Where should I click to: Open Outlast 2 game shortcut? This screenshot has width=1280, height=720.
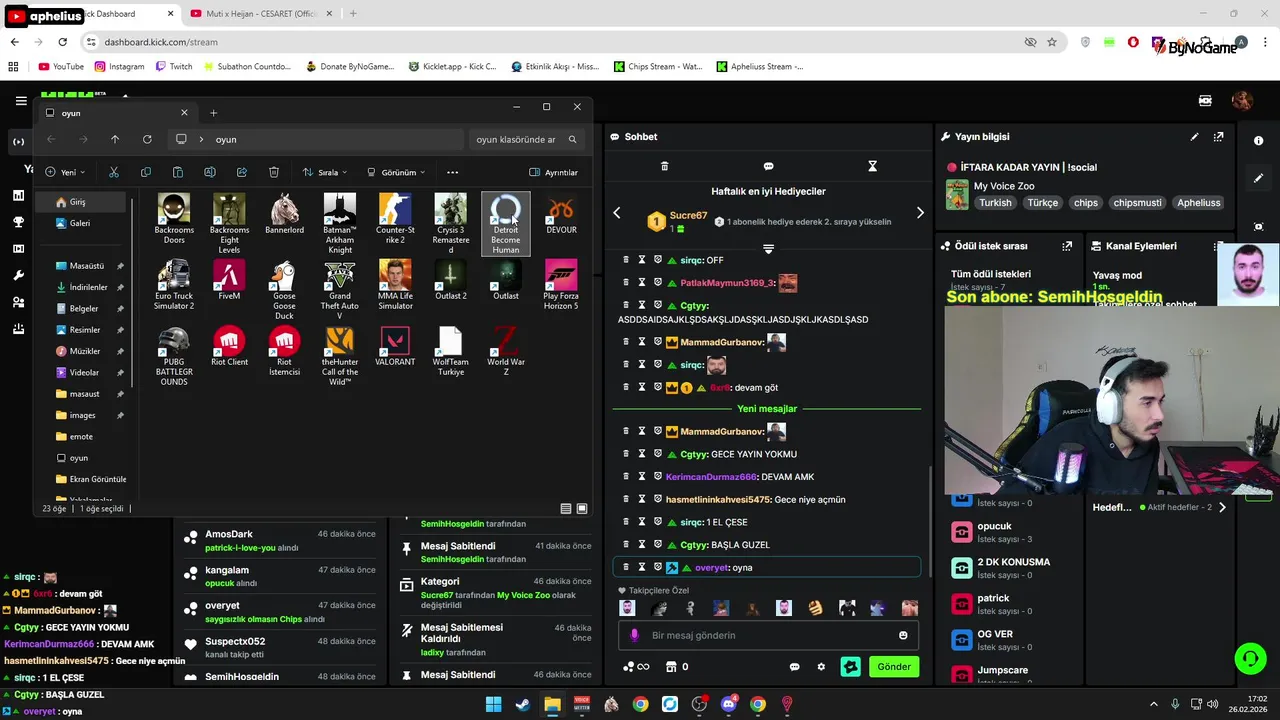(x=450, y=281)
